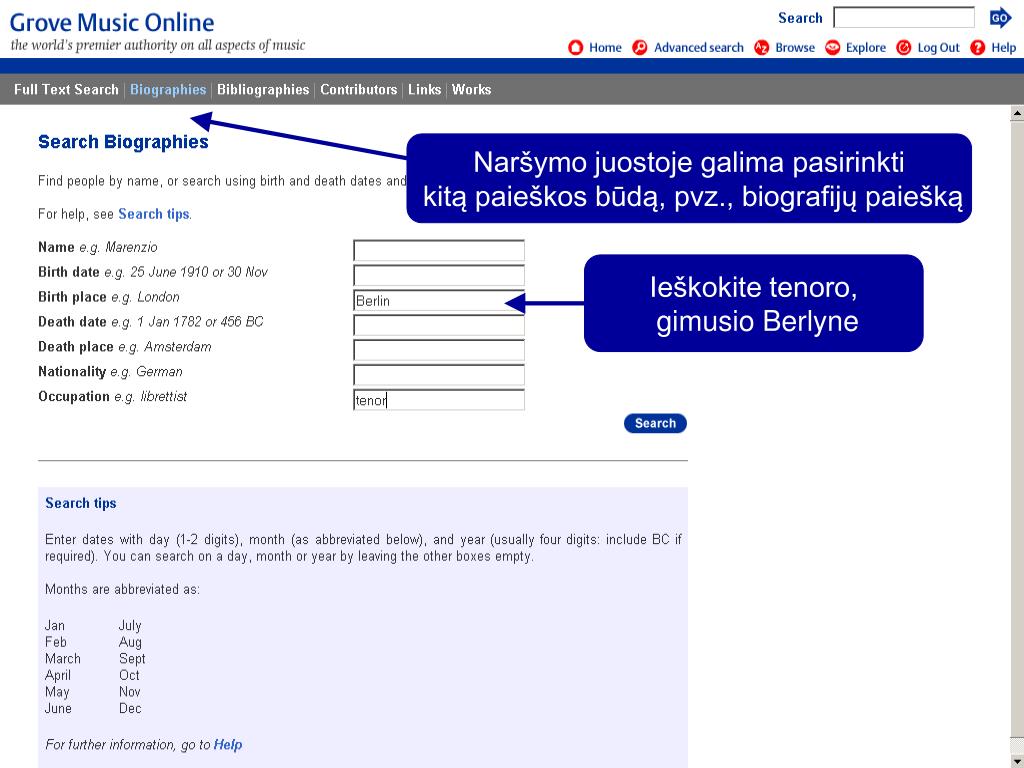This screenshot has height=768, width=1024.
Task: Click the Advanced search magnifier icon
Action: (640, 48)
